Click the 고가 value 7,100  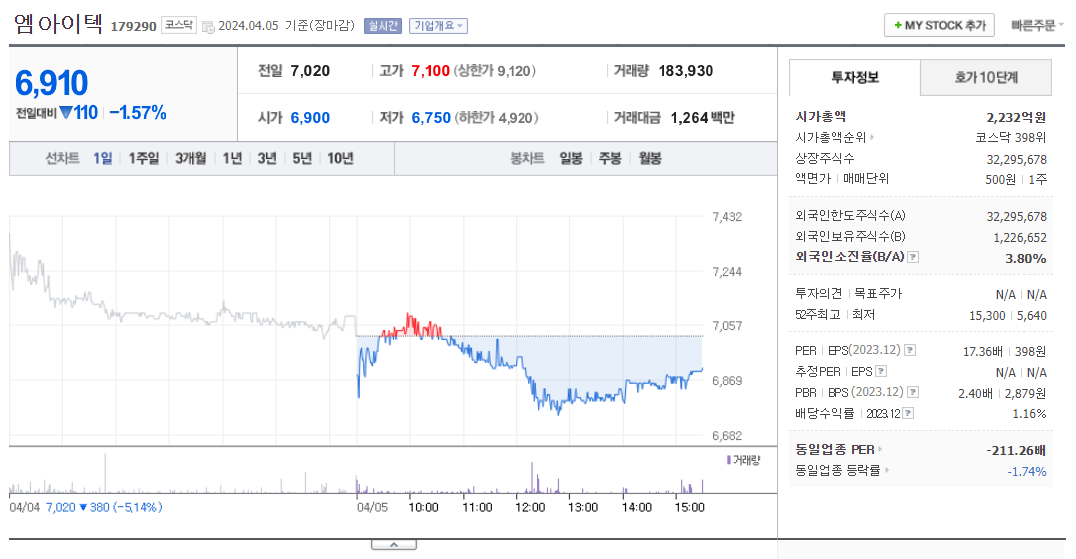point(430,71)
